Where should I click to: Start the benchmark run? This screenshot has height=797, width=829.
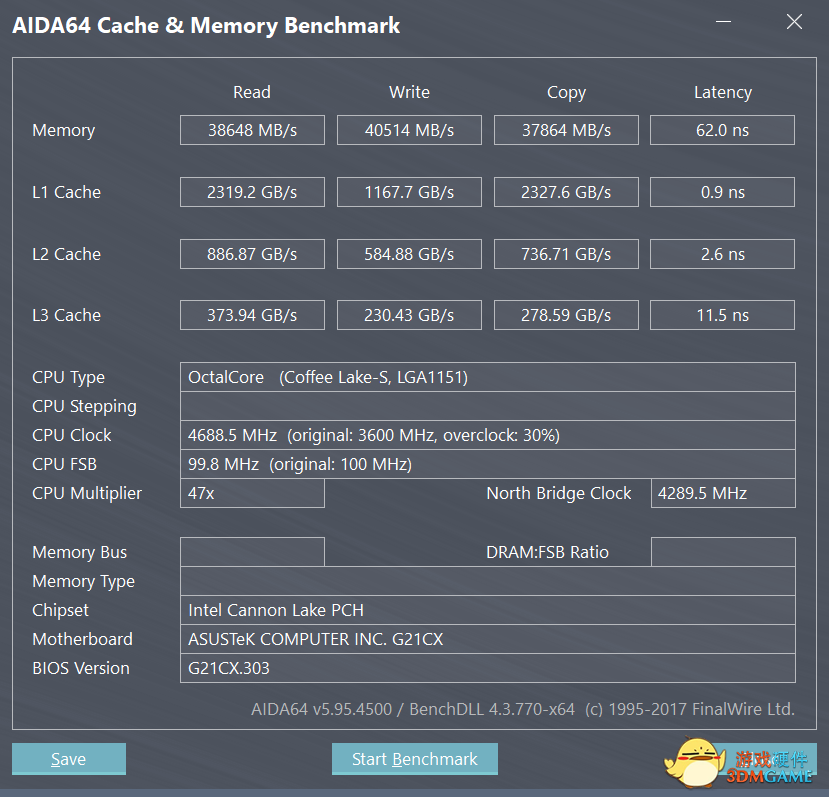pos(414,759)
